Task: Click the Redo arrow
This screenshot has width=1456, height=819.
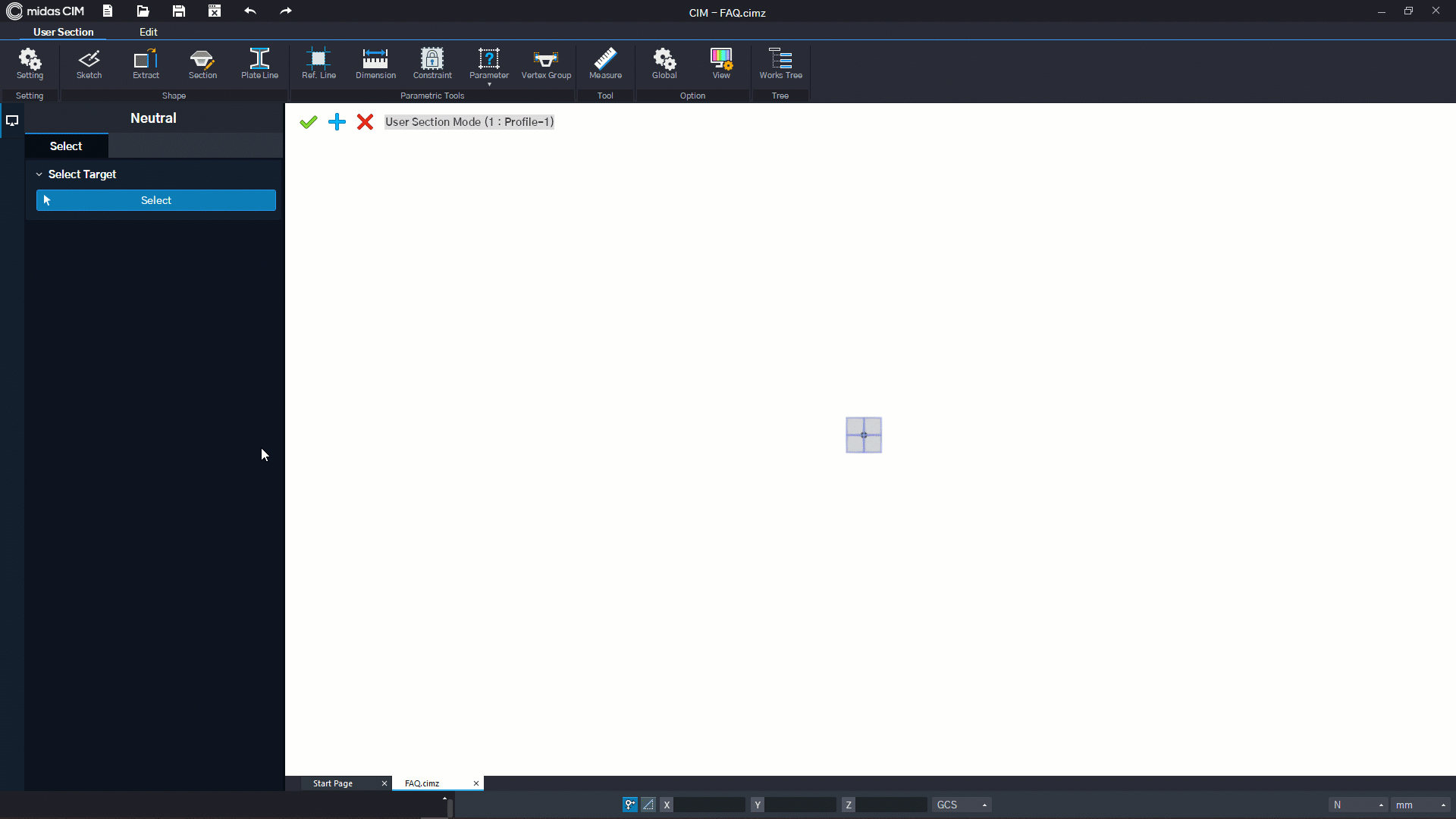Action: click(286, 11)
